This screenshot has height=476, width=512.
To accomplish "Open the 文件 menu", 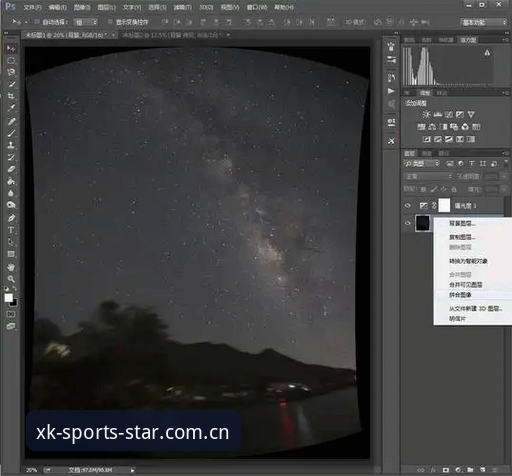I will (x=32, y=7).
